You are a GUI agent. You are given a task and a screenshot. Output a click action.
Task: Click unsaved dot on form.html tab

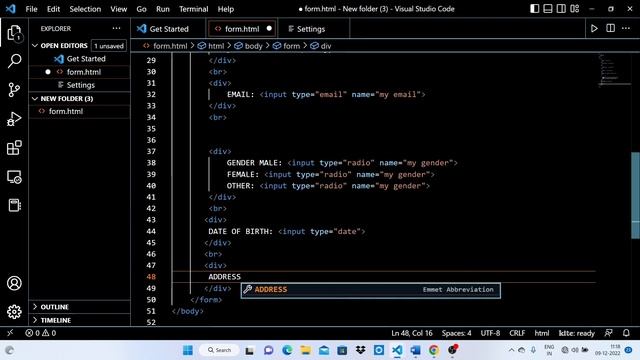269,29
